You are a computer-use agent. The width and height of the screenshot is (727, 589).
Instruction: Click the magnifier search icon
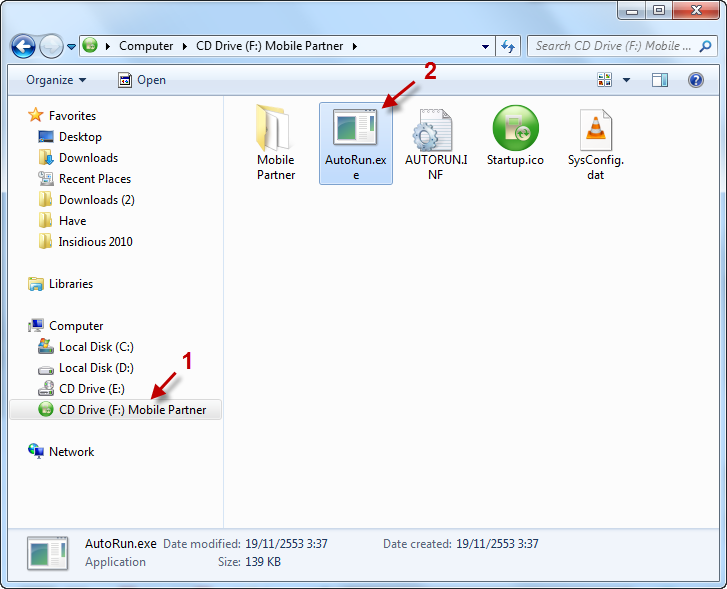pos(706,46)
